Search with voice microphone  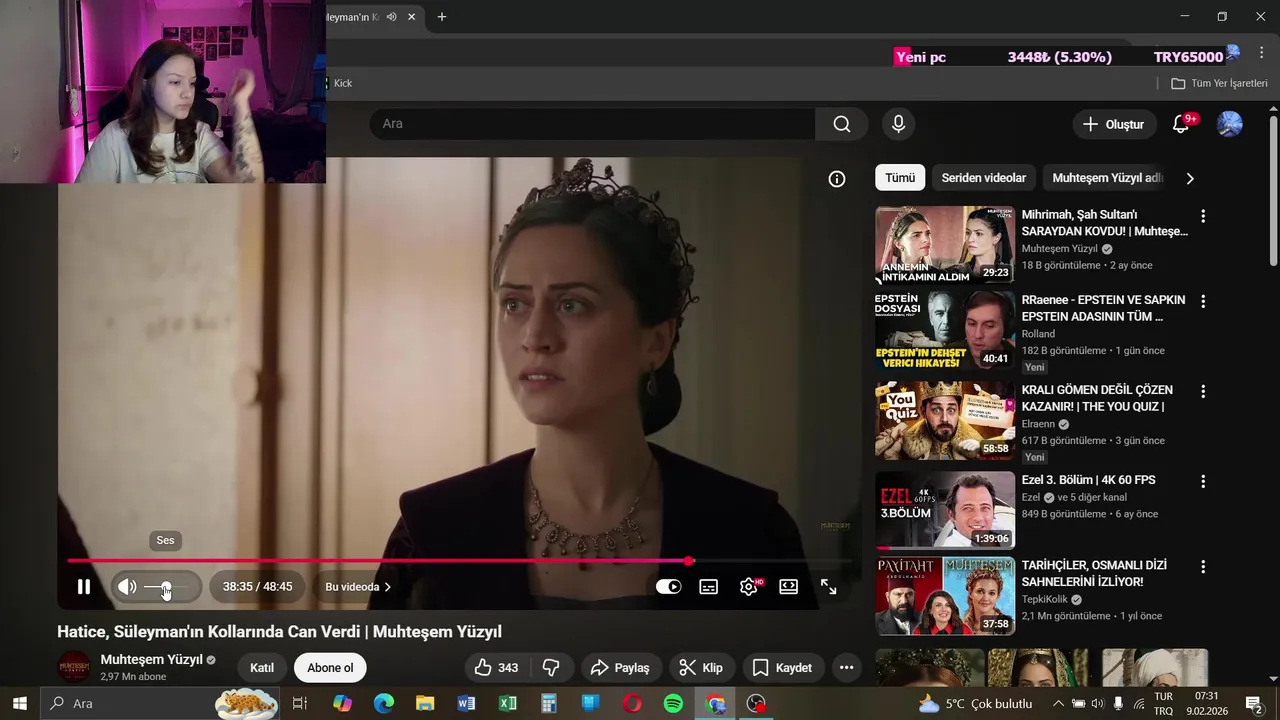point(898,124)
